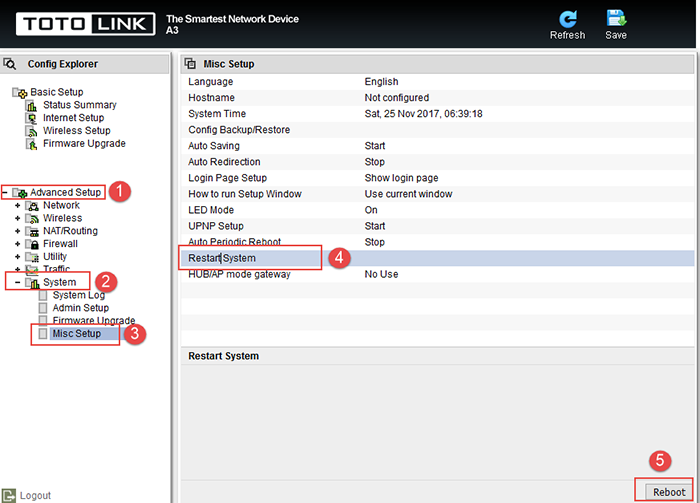Click the 'English' language value
This screenshot has height=503, width=700.
tap(381, 82)
